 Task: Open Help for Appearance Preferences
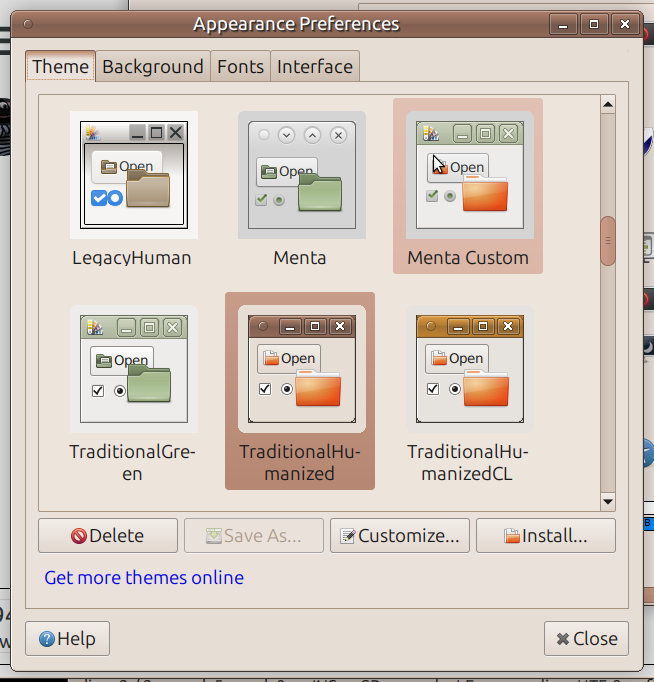click(68, 638)
